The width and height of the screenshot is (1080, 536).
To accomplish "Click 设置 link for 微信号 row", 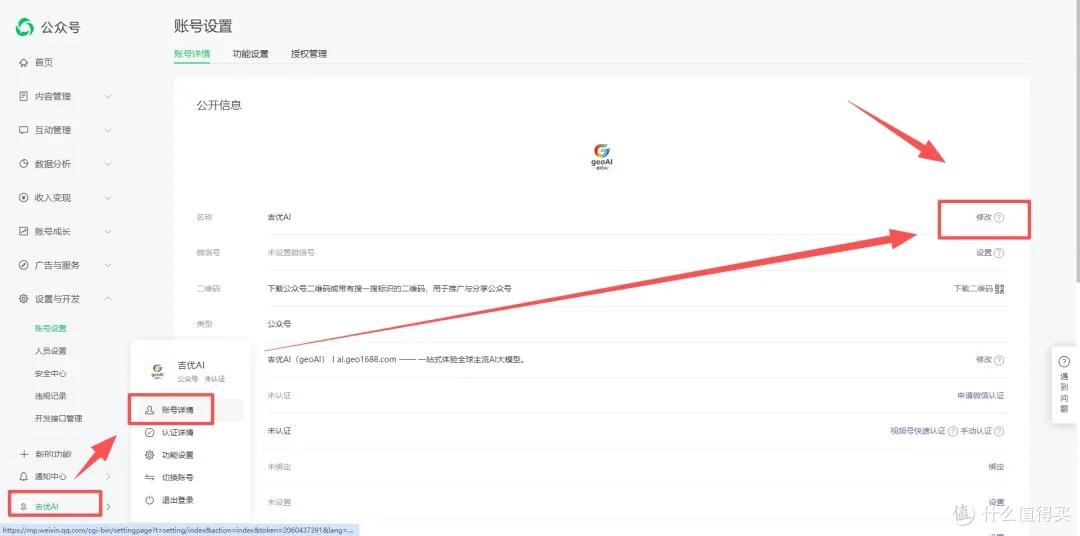I will (984, 253).
